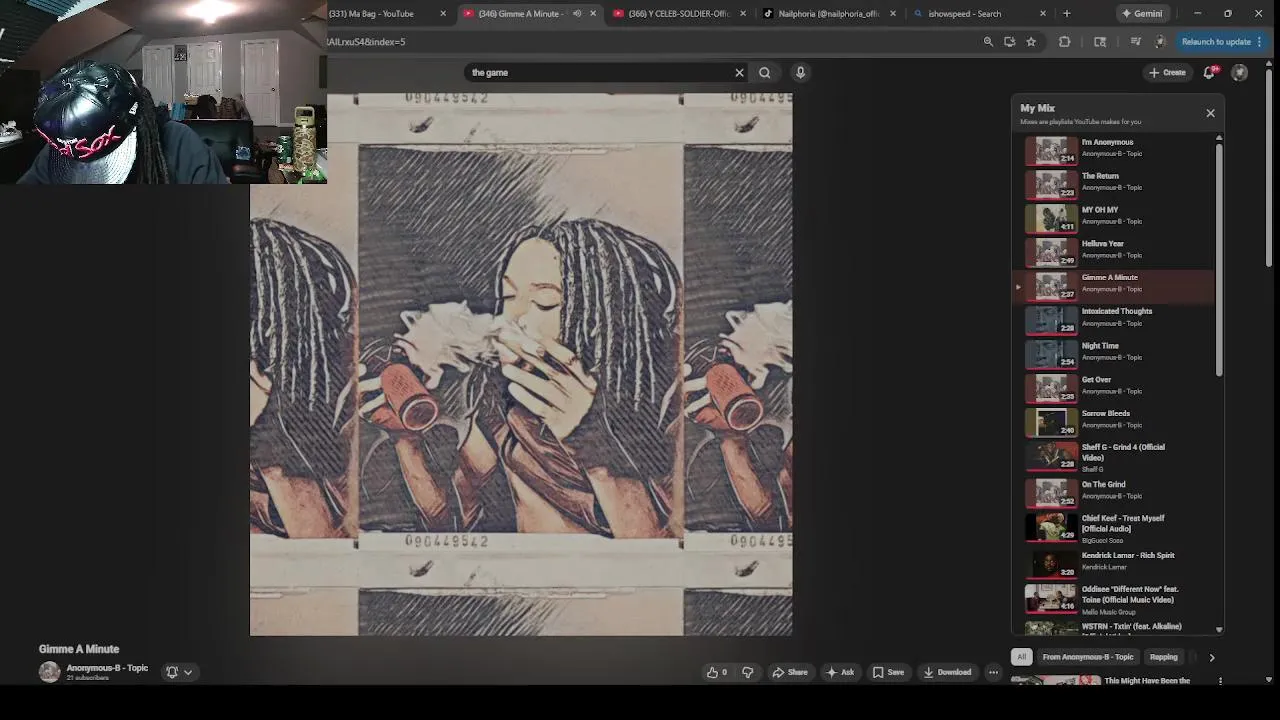This screenshot has width=1280, height=720.
Task: Click into the YouTube search field
Action: [600, 72]
